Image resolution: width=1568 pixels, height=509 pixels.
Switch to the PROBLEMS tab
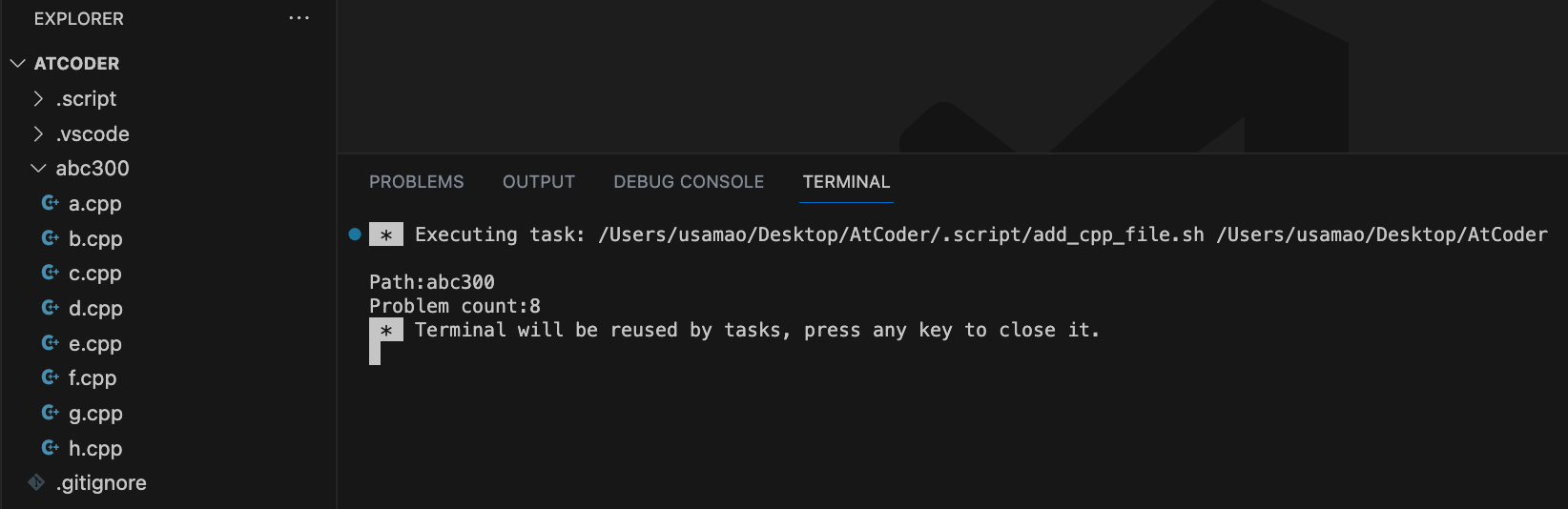point(417,182)
